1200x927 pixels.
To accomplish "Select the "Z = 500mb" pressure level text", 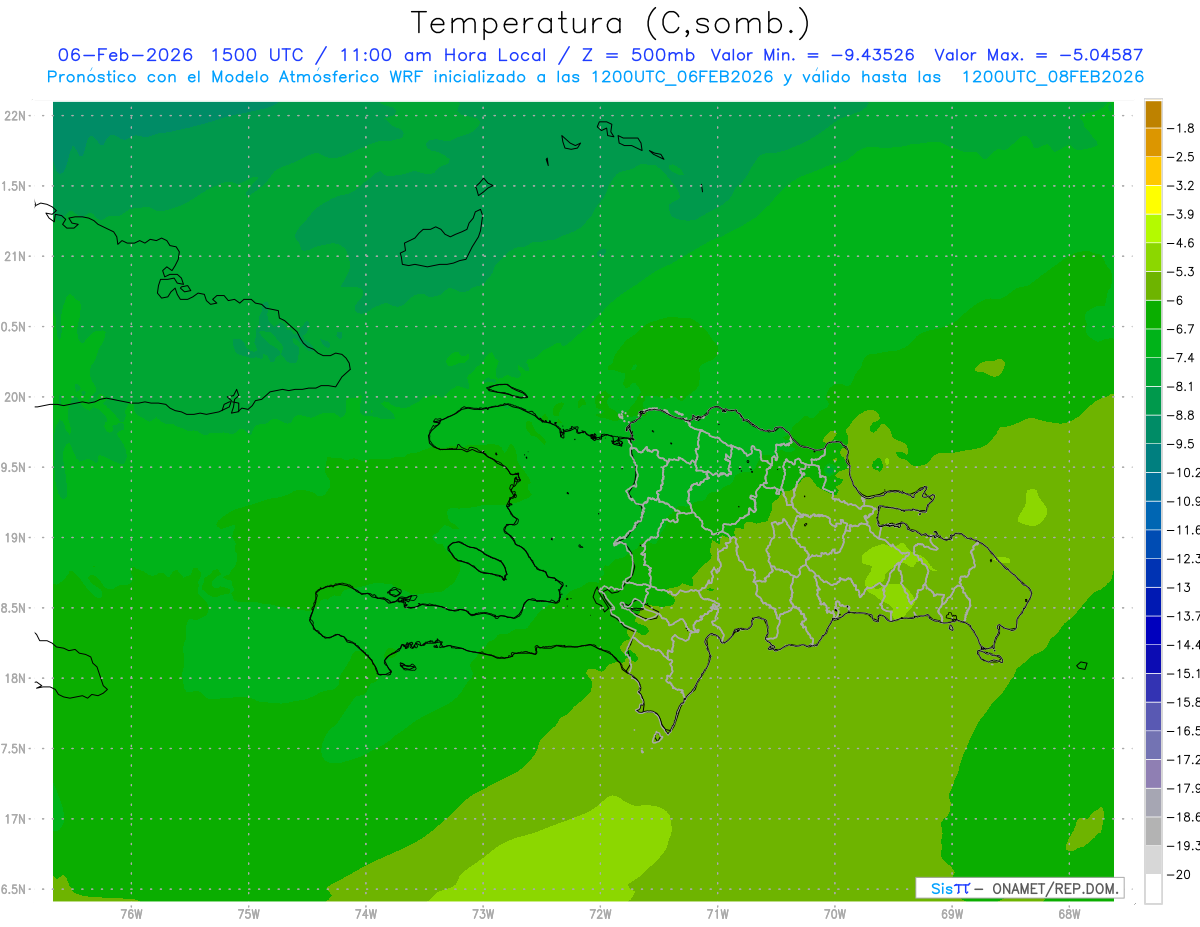I will coord(636,55).
